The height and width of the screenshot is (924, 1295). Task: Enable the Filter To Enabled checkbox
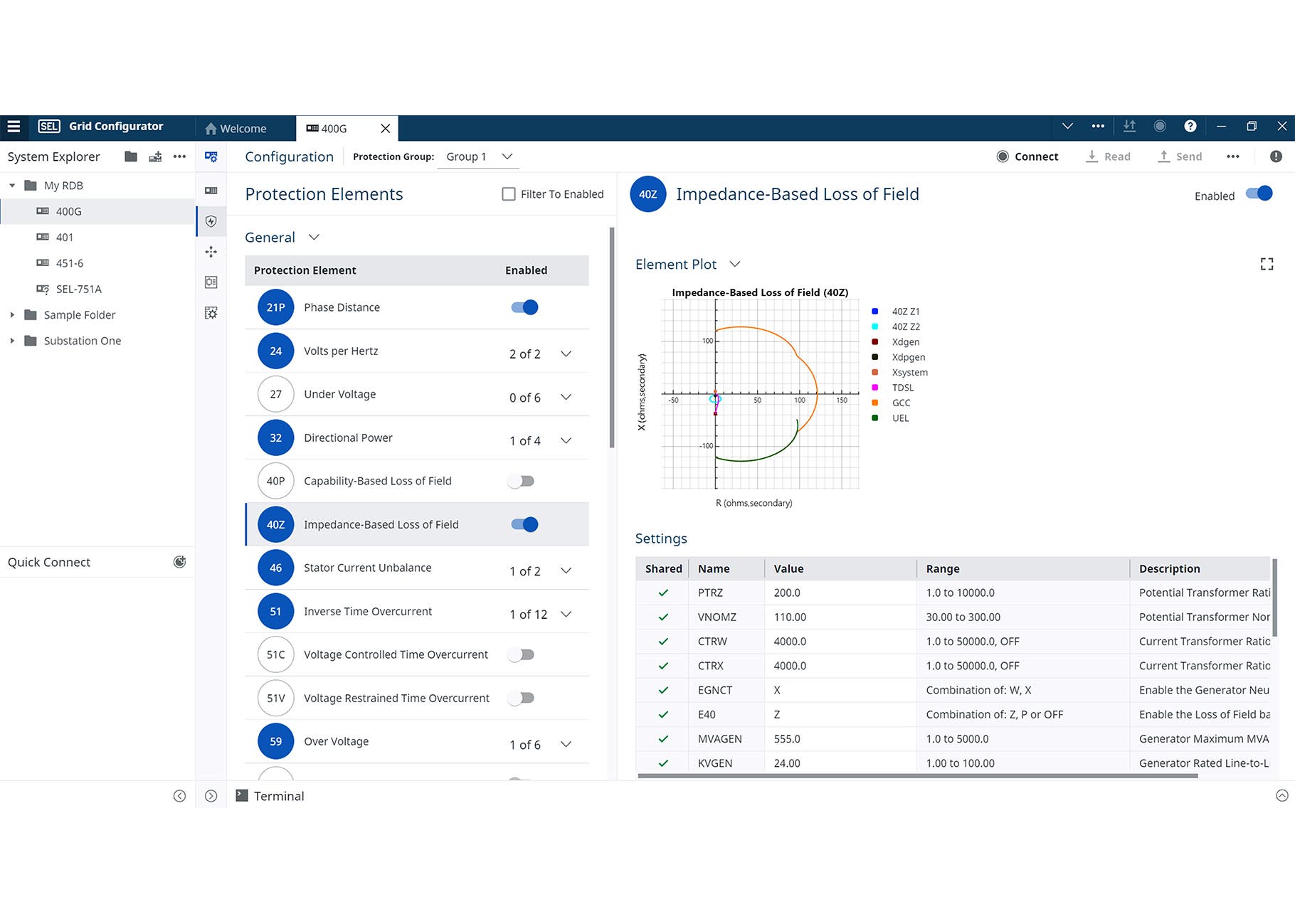click(x=509, y=194)
